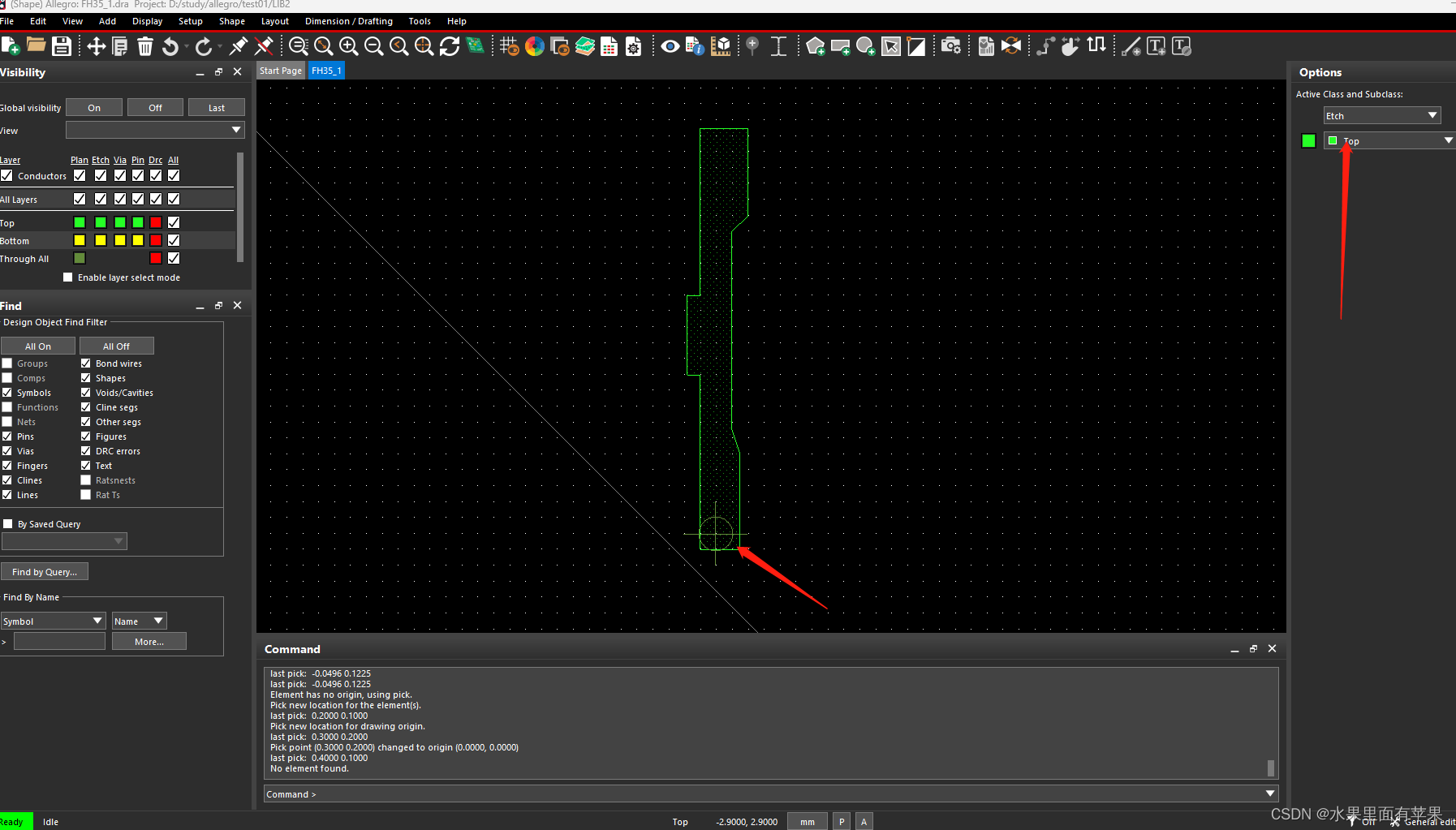Toggle grid display icon in toolbar

coord(509,46)
